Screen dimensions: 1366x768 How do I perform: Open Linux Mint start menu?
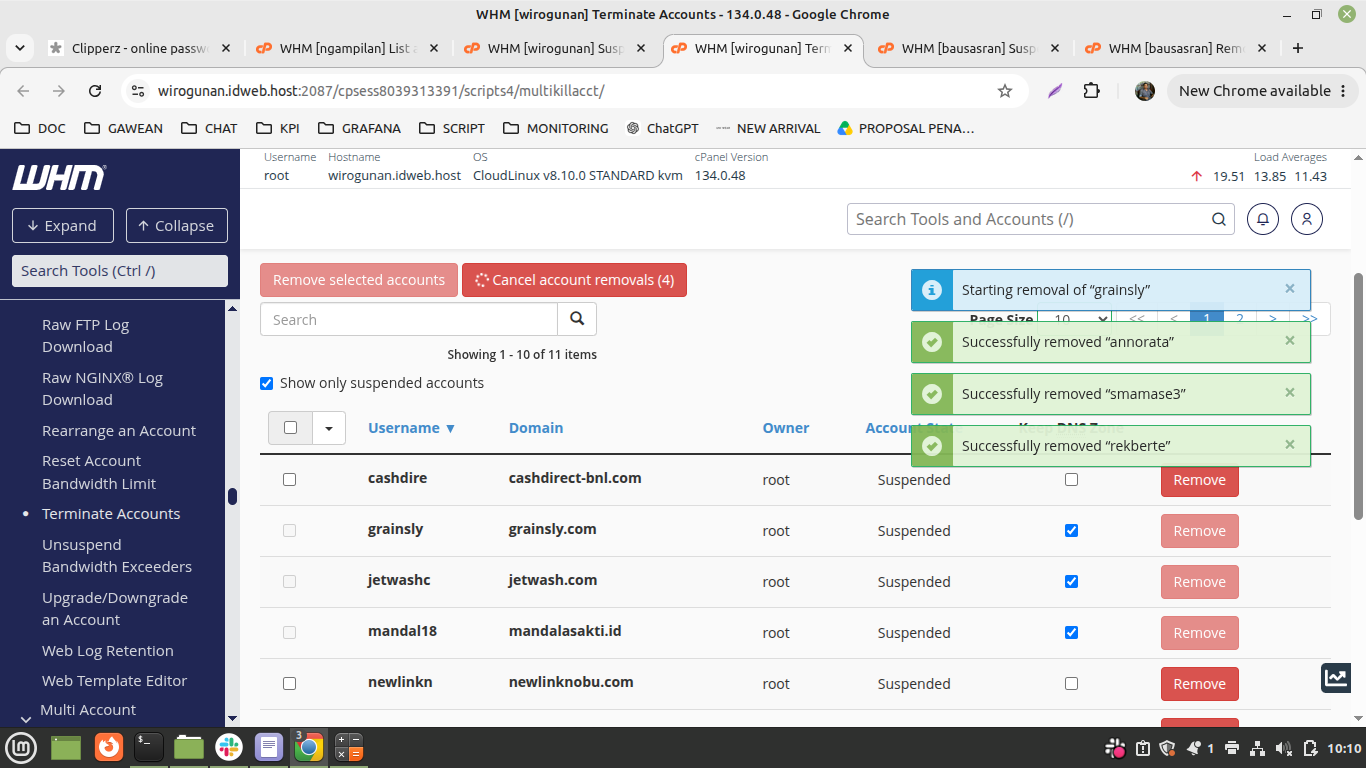[x=21, y=747]
